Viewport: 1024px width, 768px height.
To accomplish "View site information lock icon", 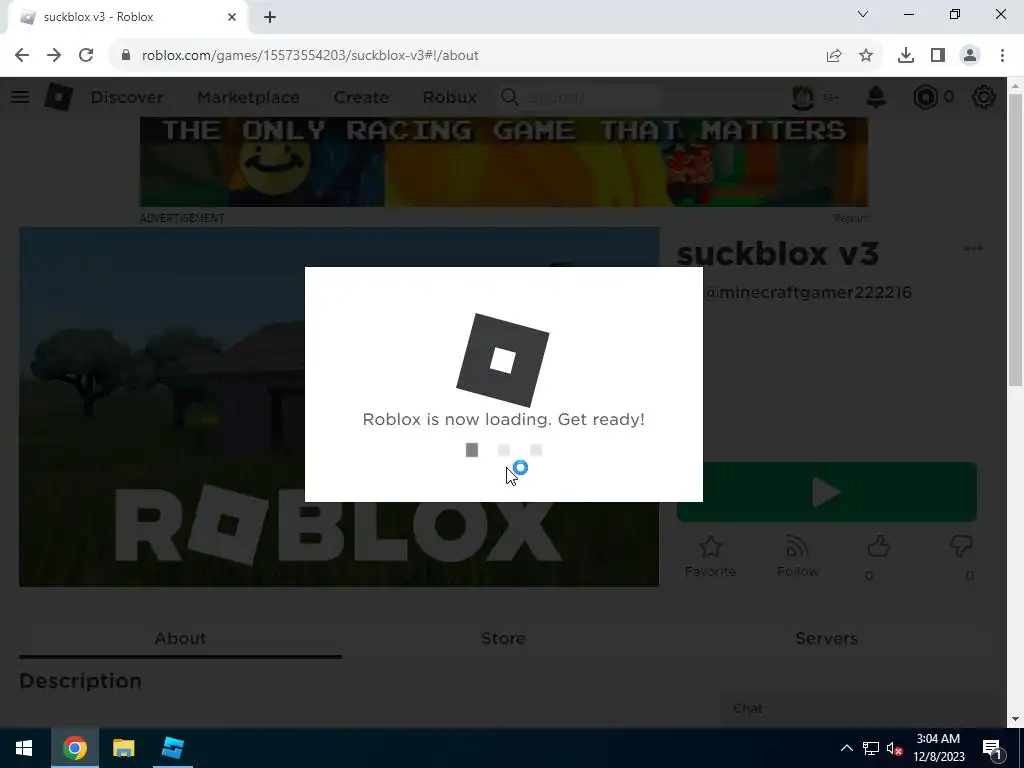I will pos(126,56).
